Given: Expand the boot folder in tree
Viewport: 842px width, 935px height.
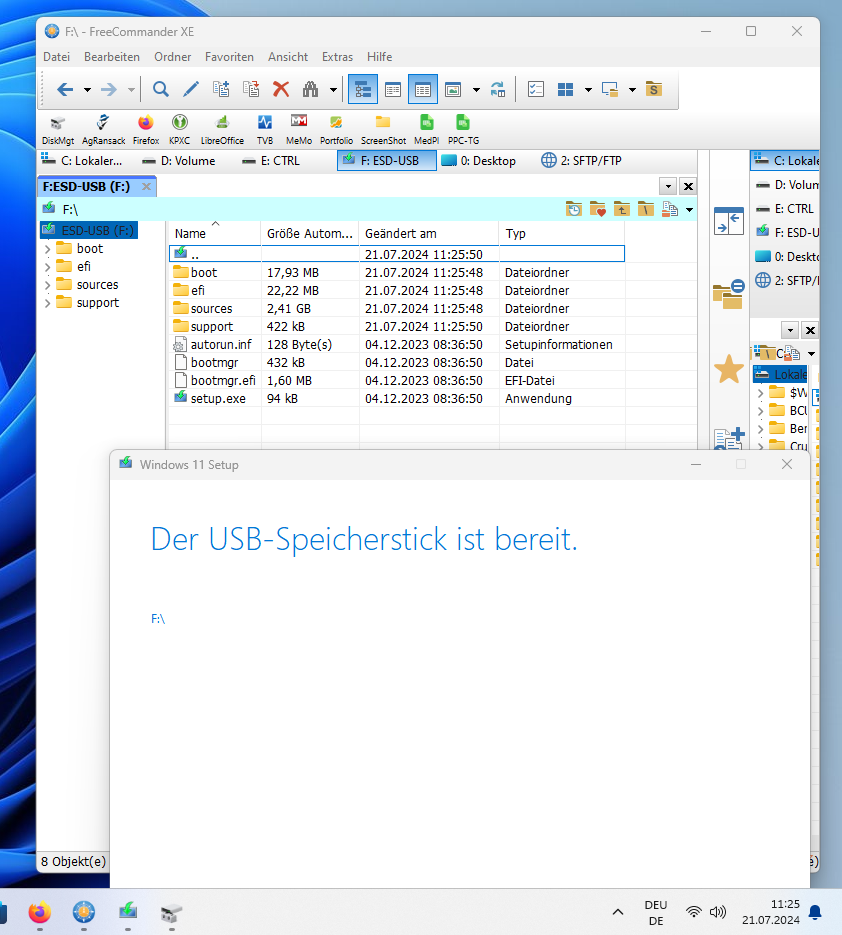Looking at the screenshot, I should pos(48,249).
